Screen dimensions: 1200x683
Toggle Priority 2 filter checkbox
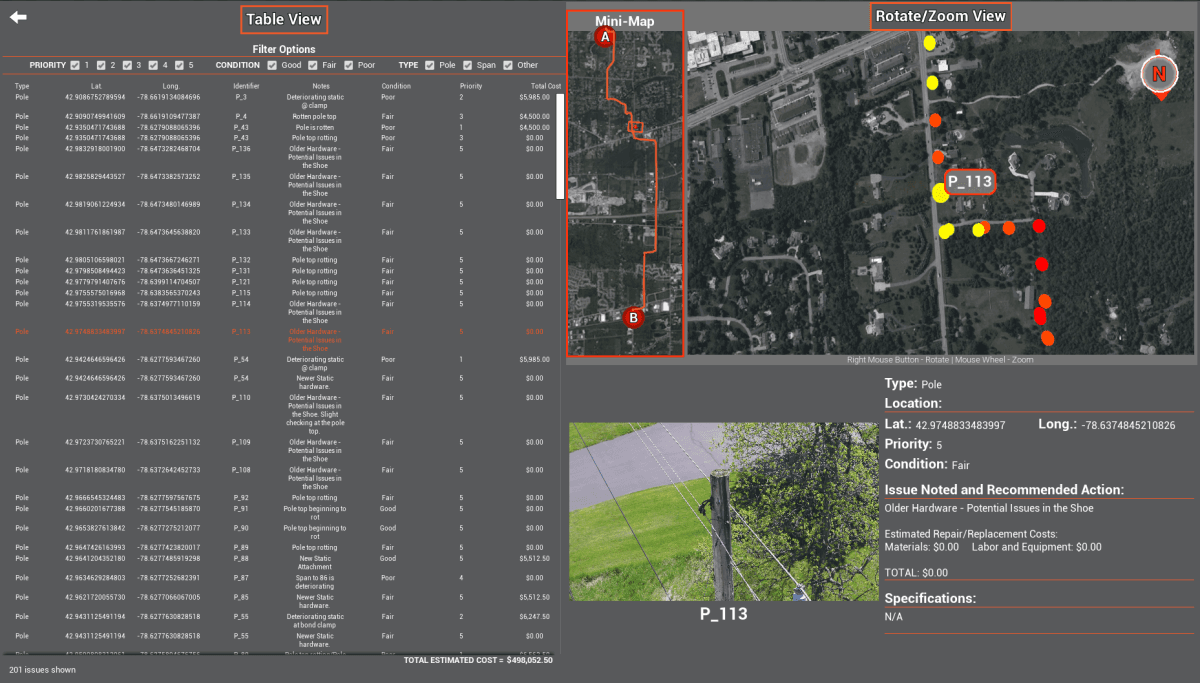(102, 65)
